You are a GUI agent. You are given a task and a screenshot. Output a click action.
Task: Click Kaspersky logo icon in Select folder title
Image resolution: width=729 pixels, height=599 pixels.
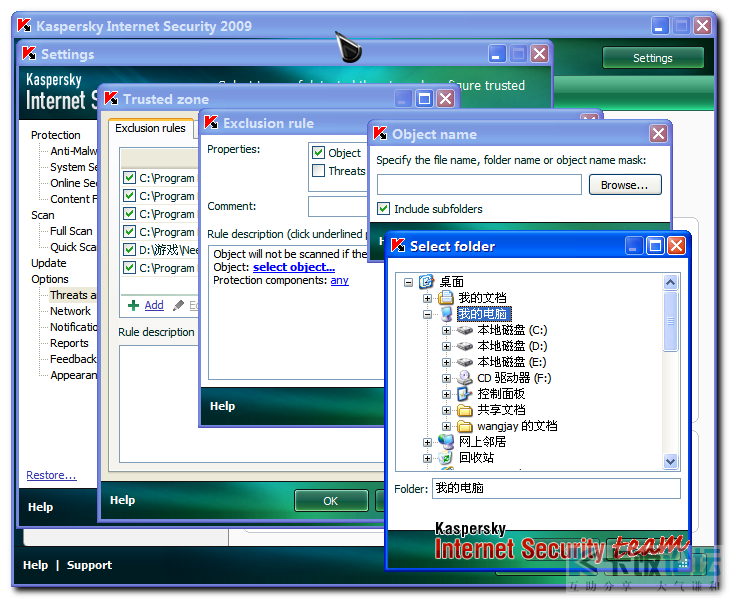click(x=398, y=245)
